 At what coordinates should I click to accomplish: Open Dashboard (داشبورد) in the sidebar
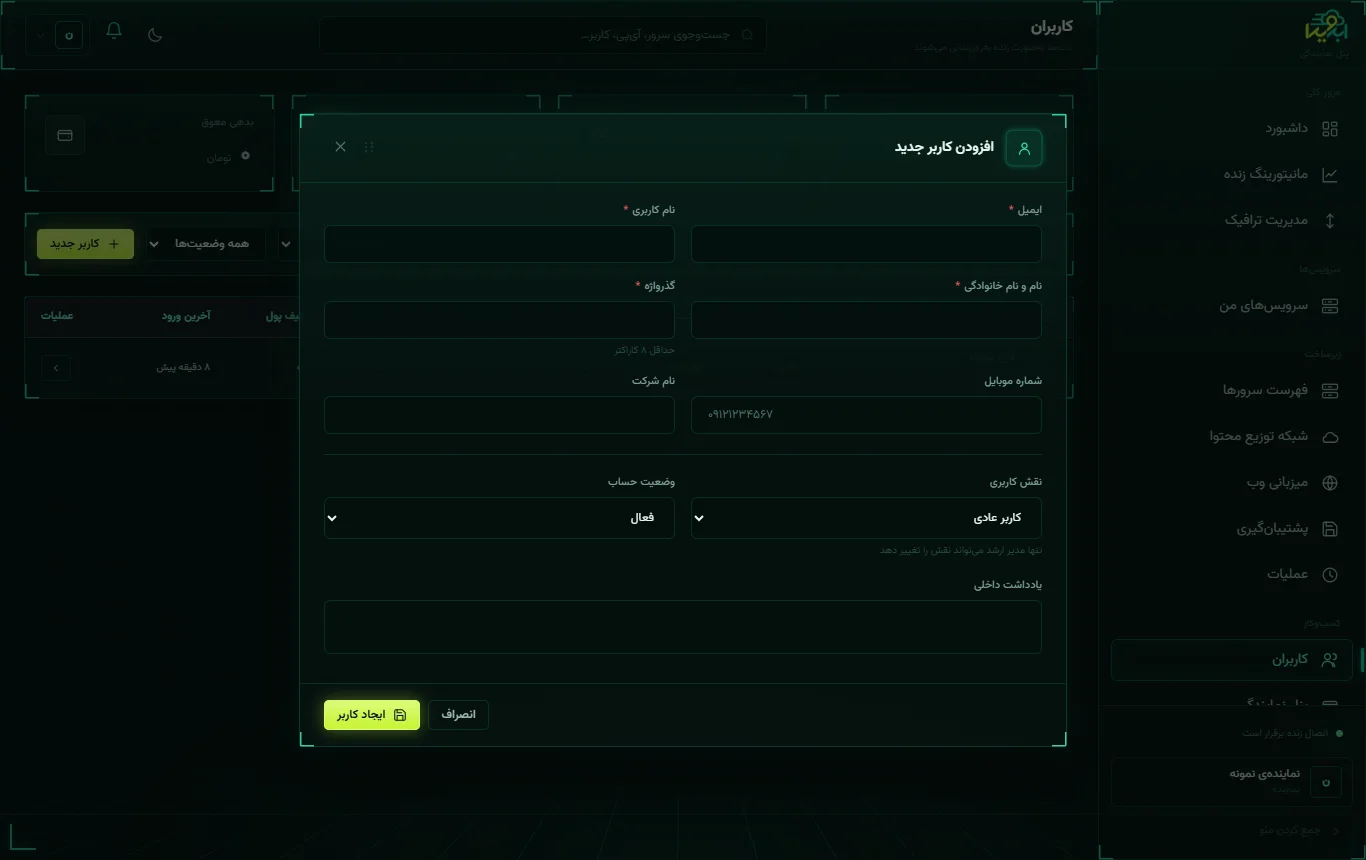point(1232,128)
